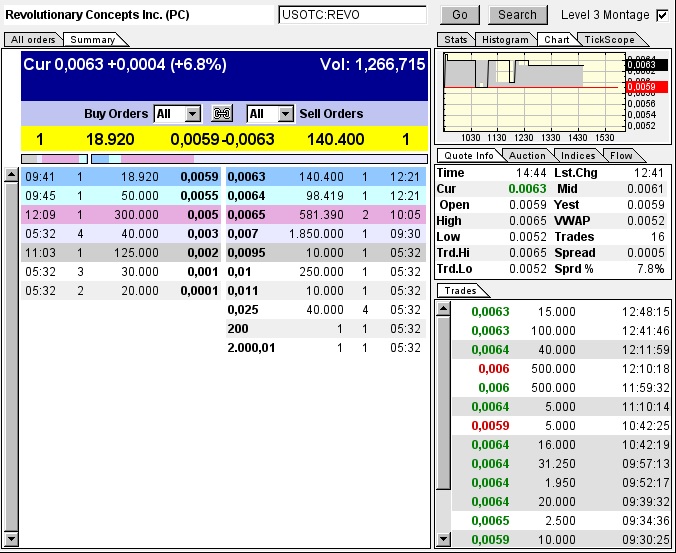676x553 pixels.
Task: Open the Buy Orders All dropdown
Action: pos(192,114)
